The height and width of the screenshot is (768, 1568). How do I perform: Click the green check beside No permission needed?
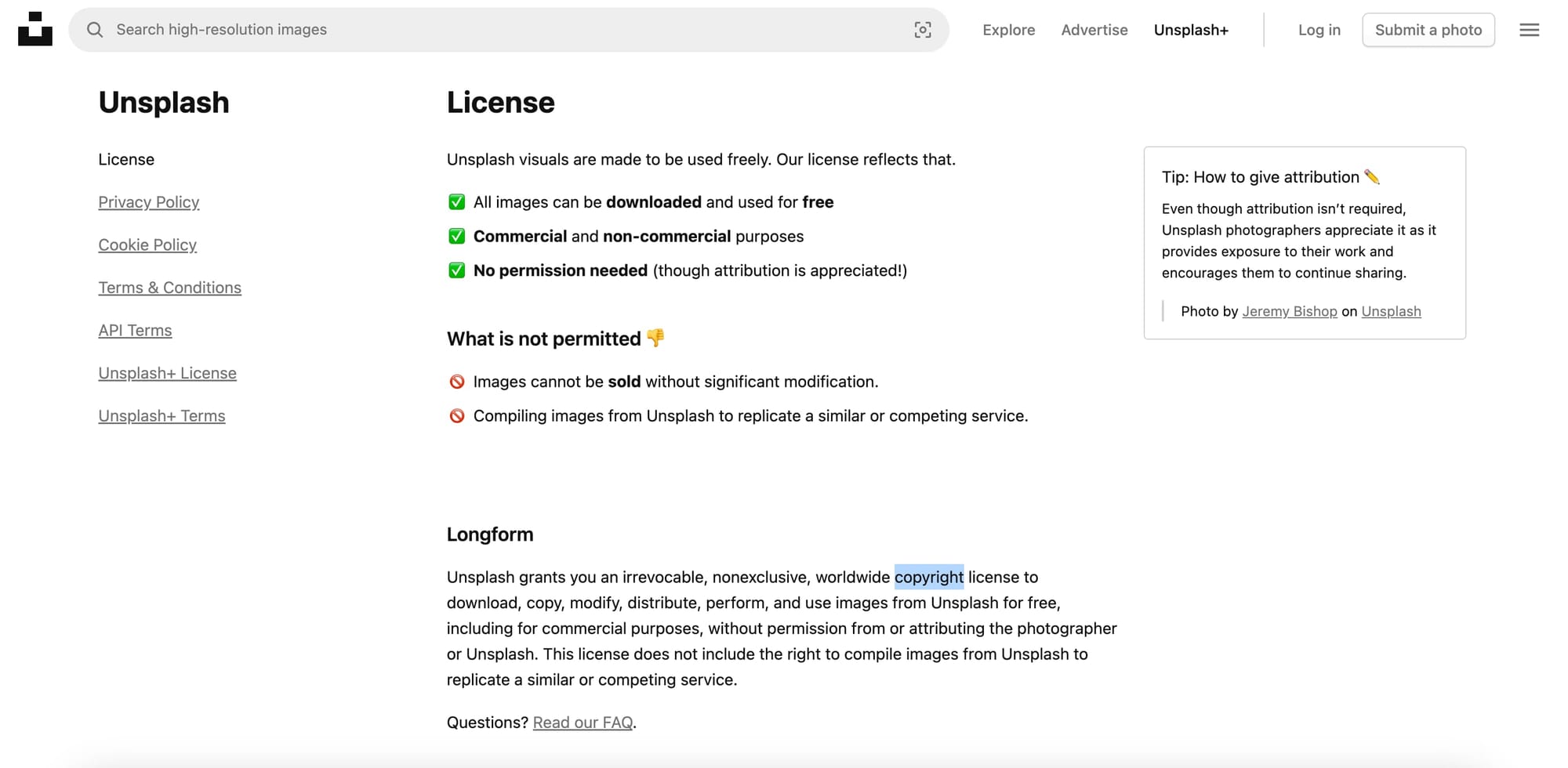tap(456, 270)
